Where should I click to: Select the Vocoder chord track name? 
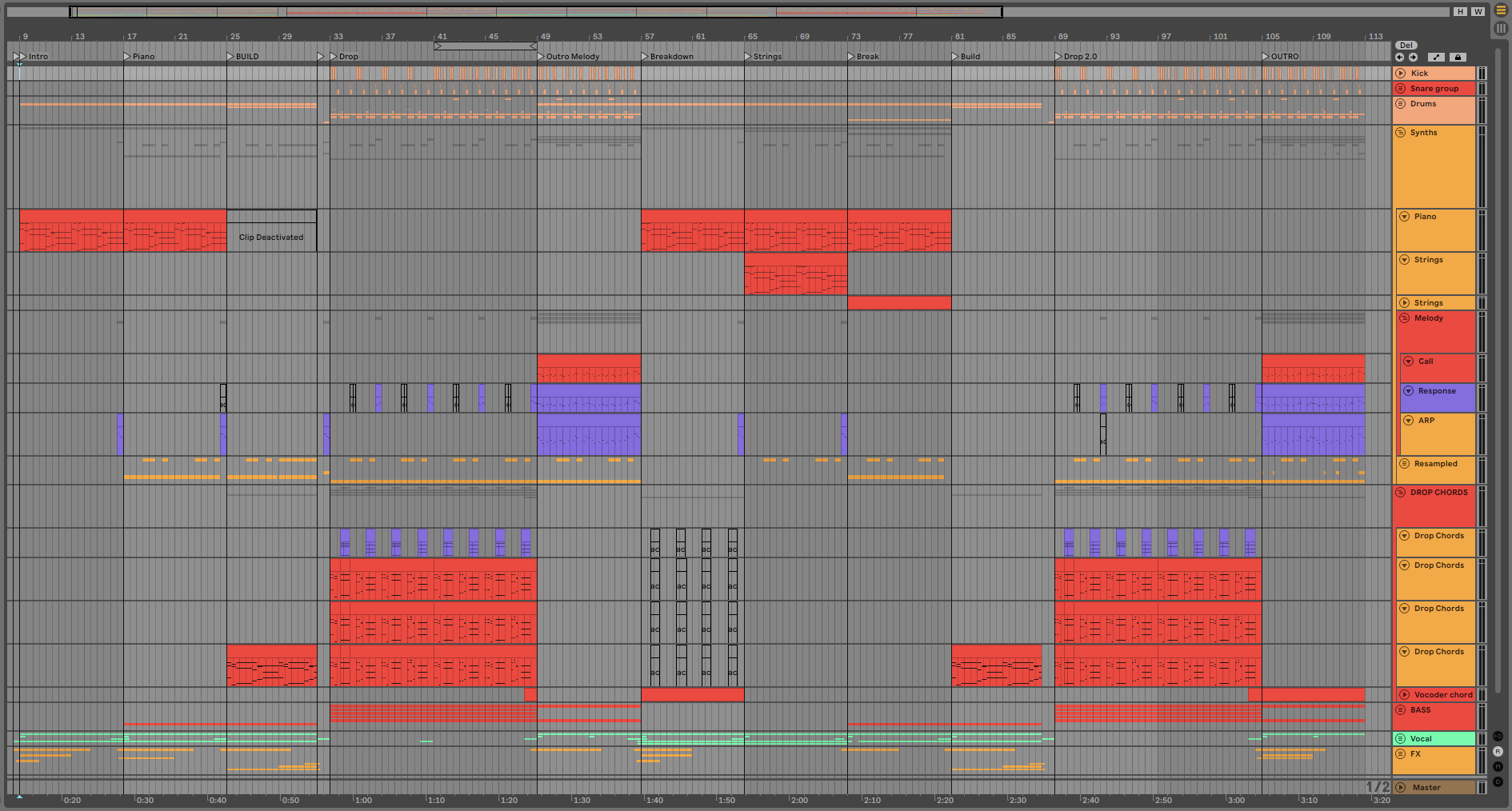click(1443, 695)
